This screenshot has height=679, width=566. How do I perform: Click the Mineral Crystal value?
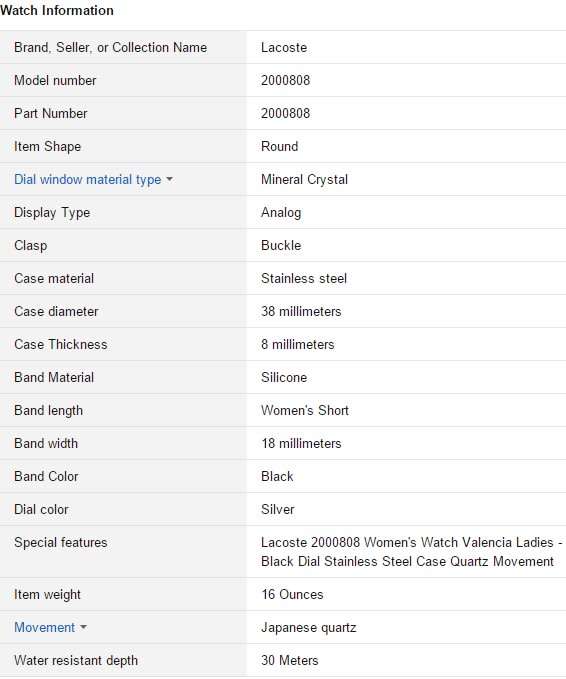[304, 180]
